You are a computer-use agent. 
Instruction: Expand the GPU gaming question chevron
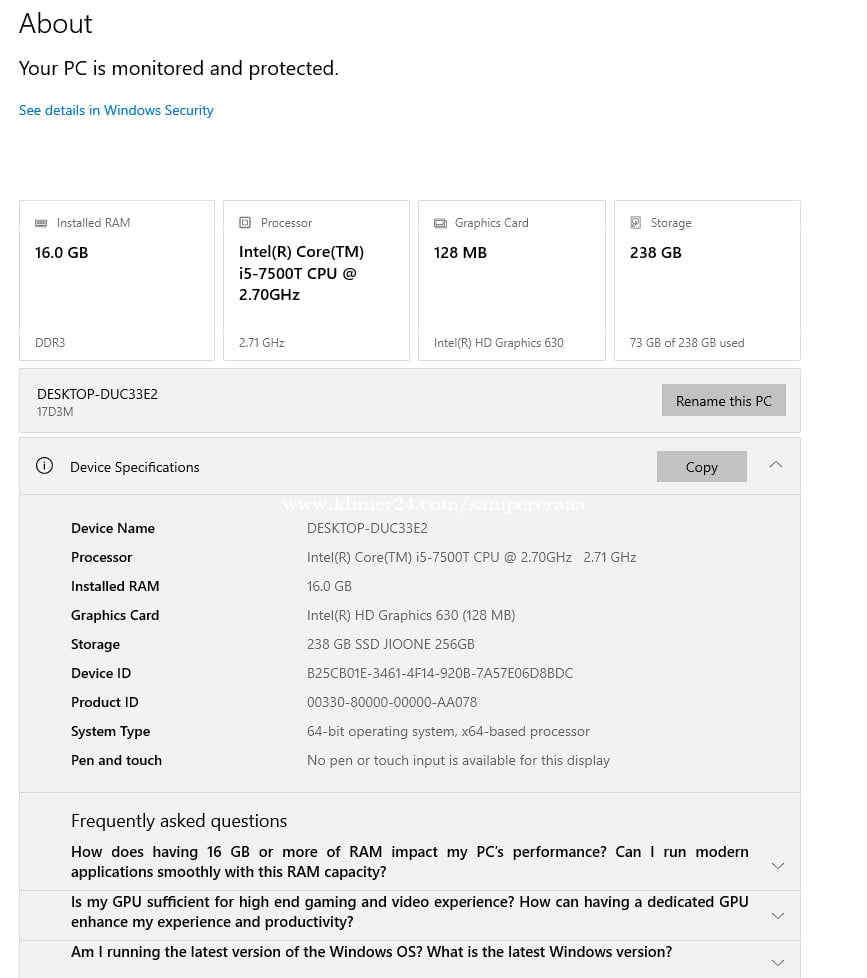click(778, 915)
